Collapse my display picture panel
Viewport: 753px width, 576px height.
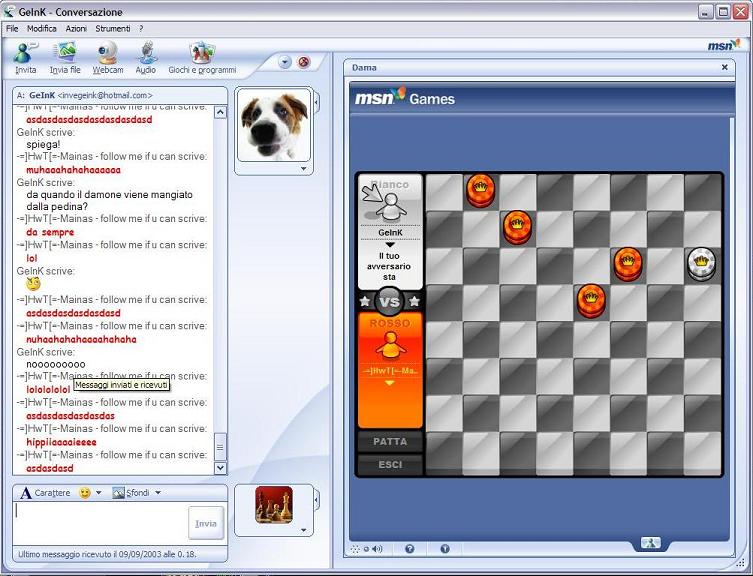(316, 500)
